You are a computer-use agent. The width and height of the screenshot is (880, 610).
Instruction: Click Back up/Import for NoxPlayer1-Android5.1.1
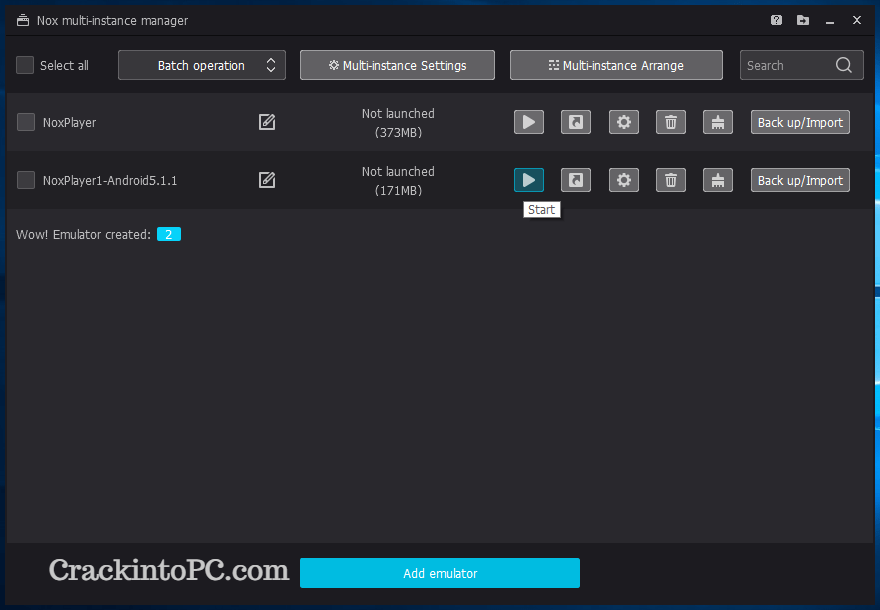tap(800, 180)
